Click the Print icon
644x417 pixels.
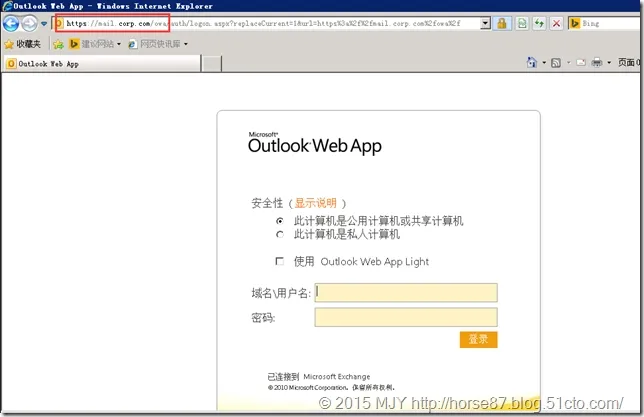(x=596, y=62)
